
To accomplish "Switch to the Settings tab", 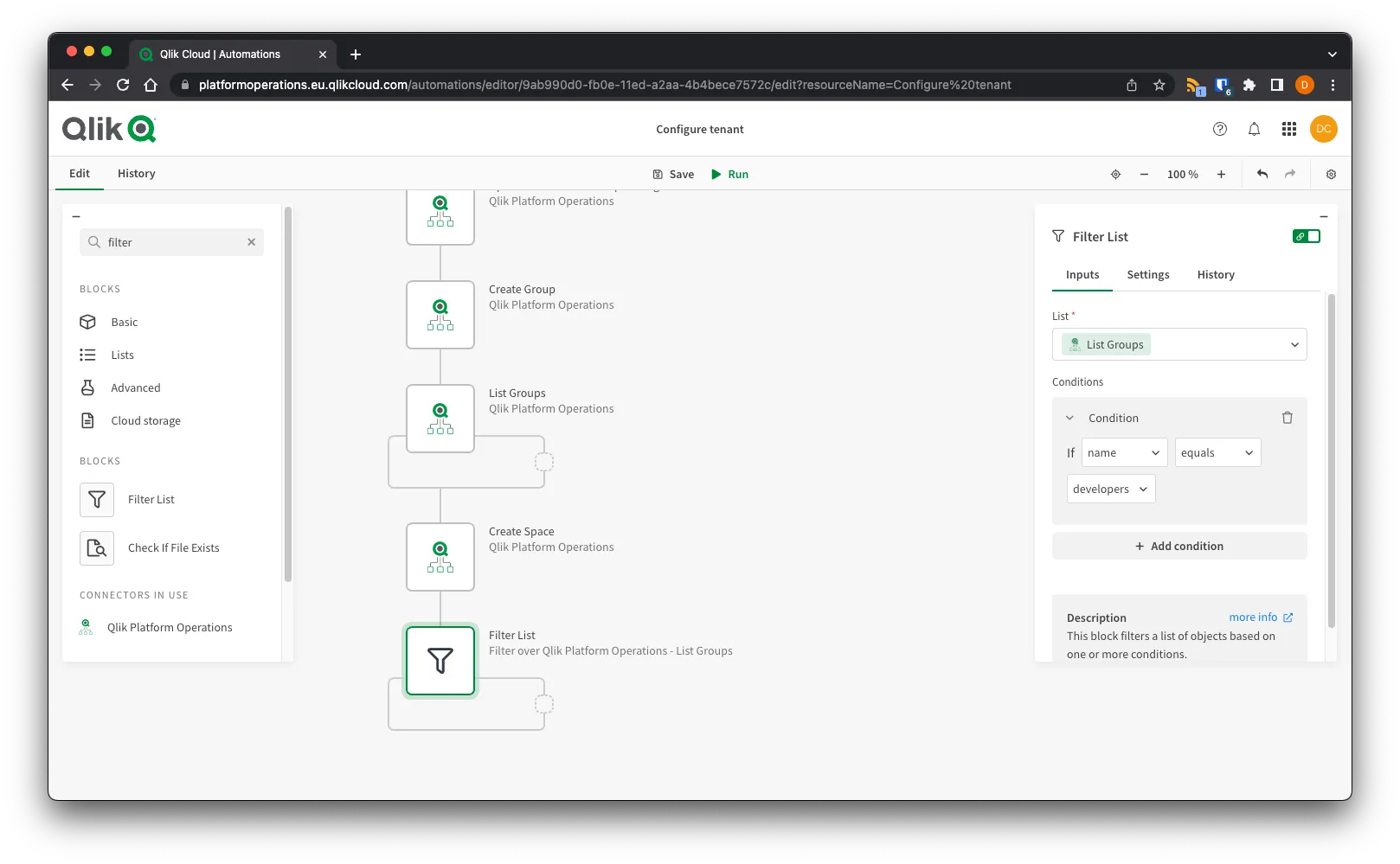I will [1147, 274].
